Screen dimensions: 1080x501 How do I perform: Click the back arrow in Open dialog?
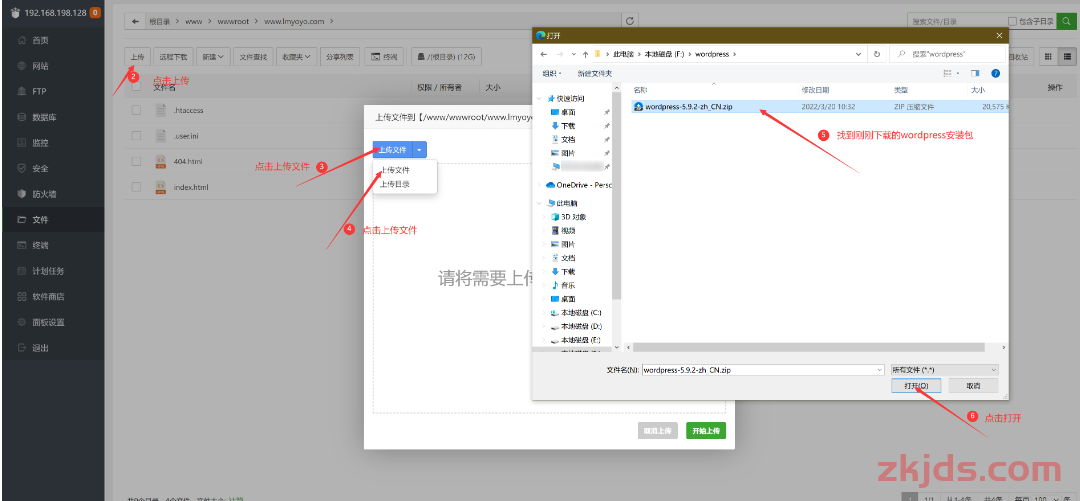pyautogui.click(x=543, y=54)
